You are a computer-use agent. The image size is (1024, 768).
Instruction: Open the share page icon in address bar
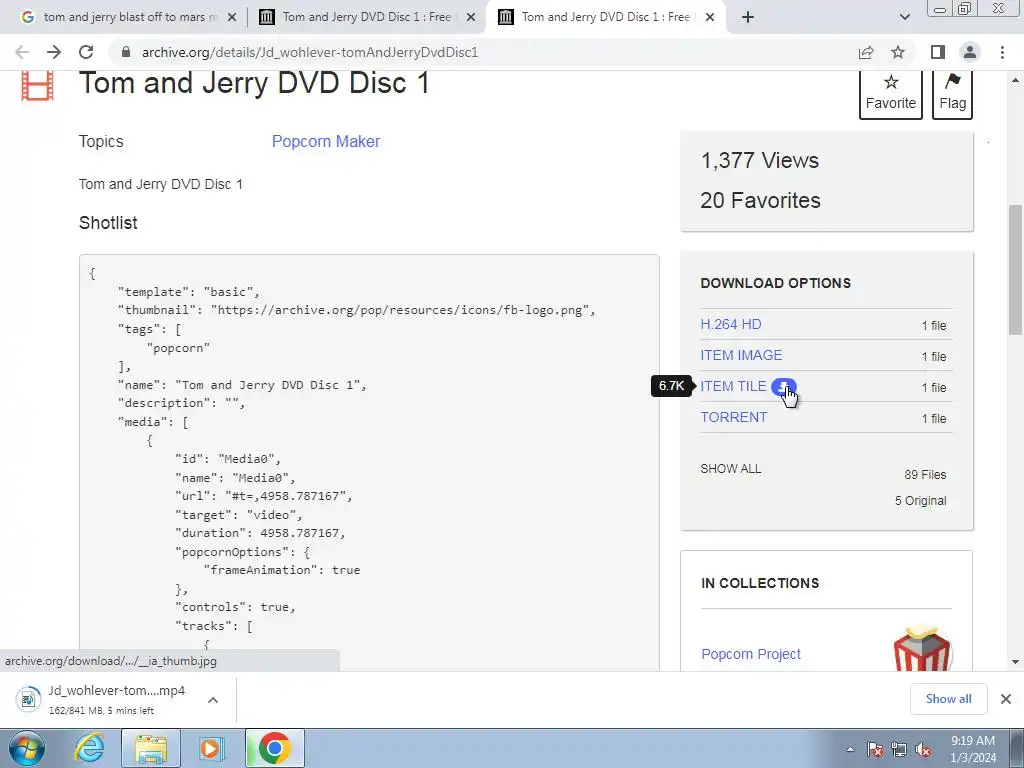click(x=866, y=52)
